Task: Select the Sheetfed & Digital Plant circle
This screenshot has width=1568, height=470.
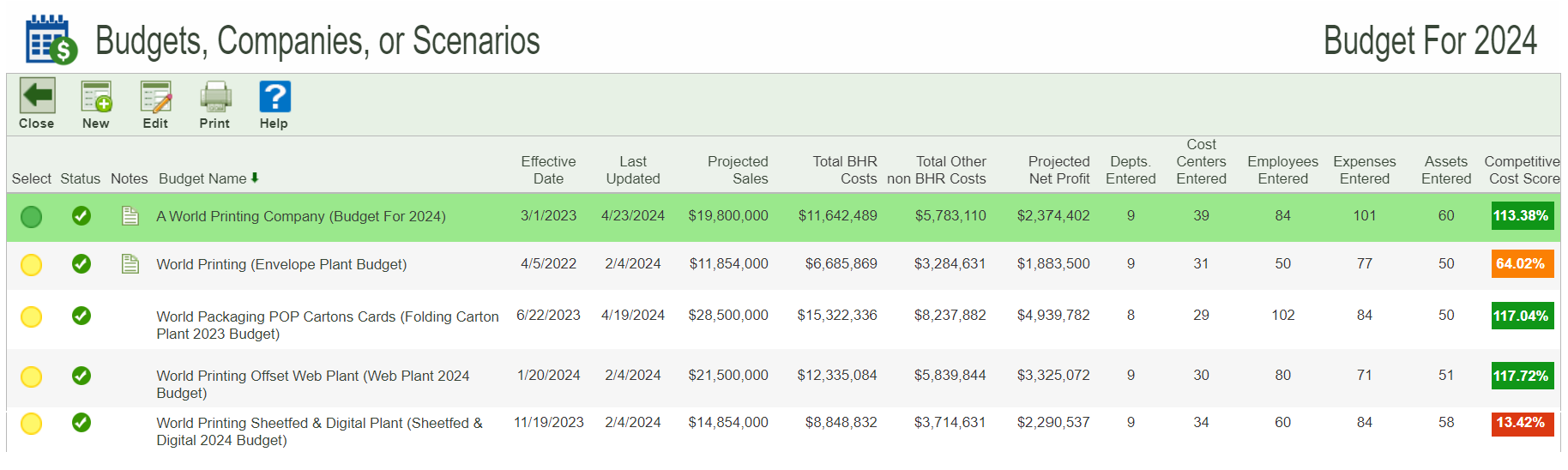Action: [31, 424]
